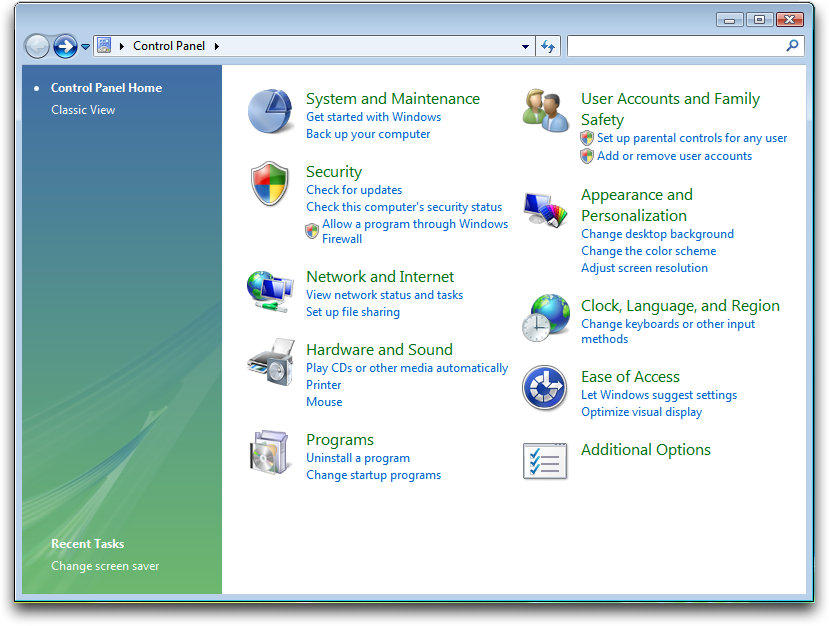Open Hardware and Sound category heading

pyautogui.click(x=379, y=350)
